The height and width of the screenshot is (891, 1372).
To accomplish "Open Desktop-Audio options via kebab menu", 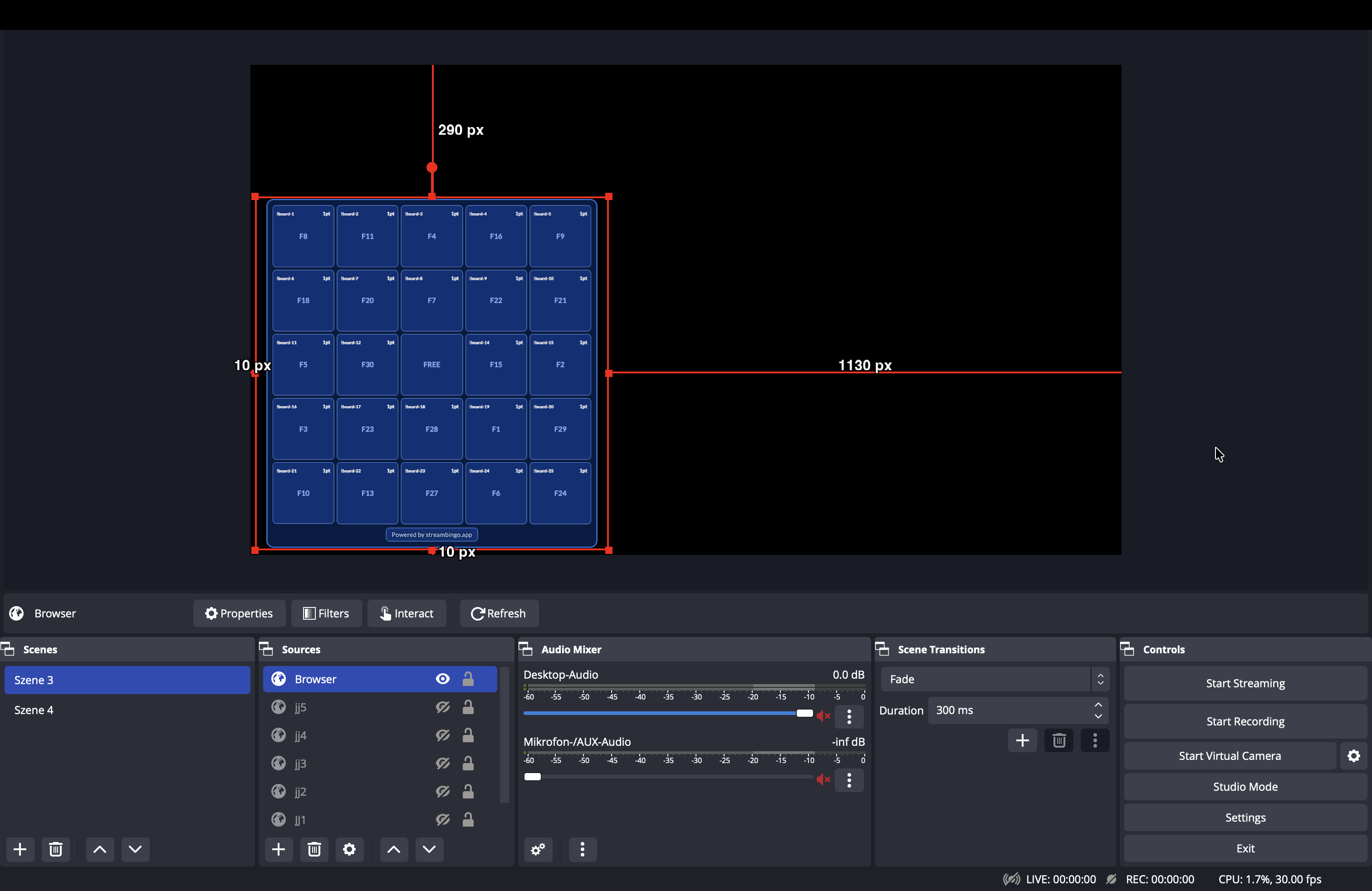I will [849, 716].
